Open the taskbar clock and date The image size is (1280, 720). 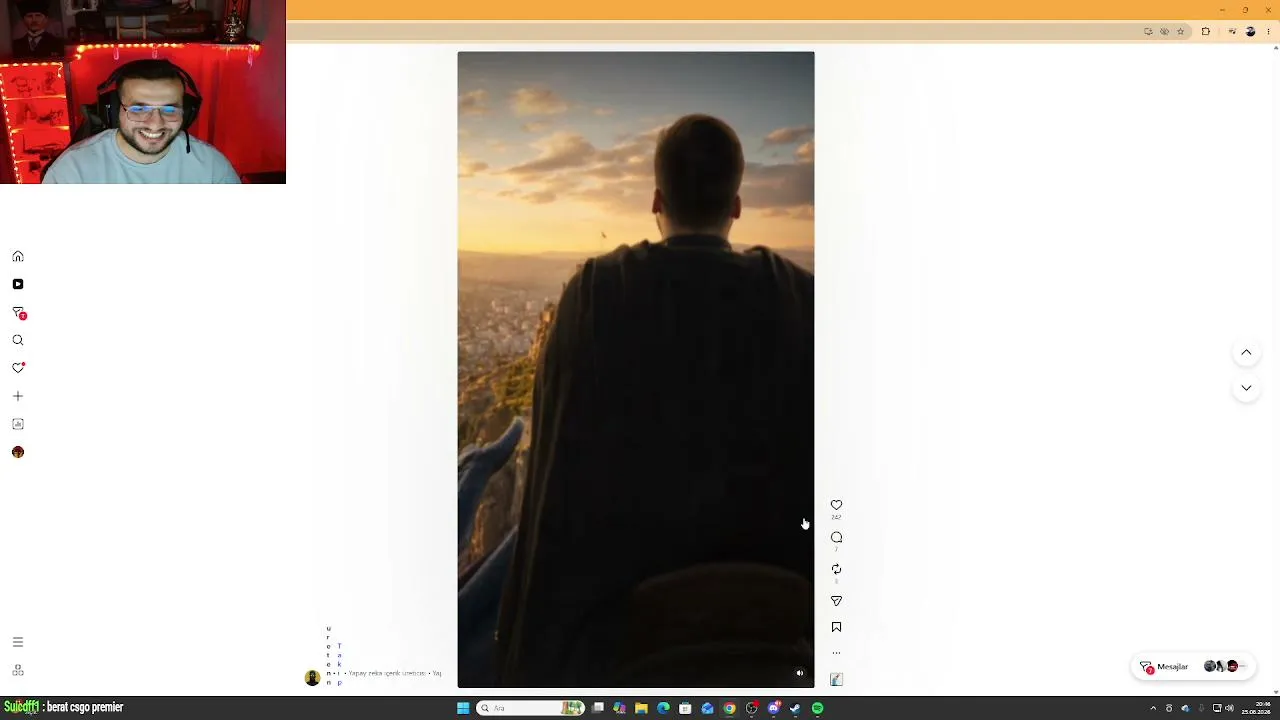tap(1256, 708)
